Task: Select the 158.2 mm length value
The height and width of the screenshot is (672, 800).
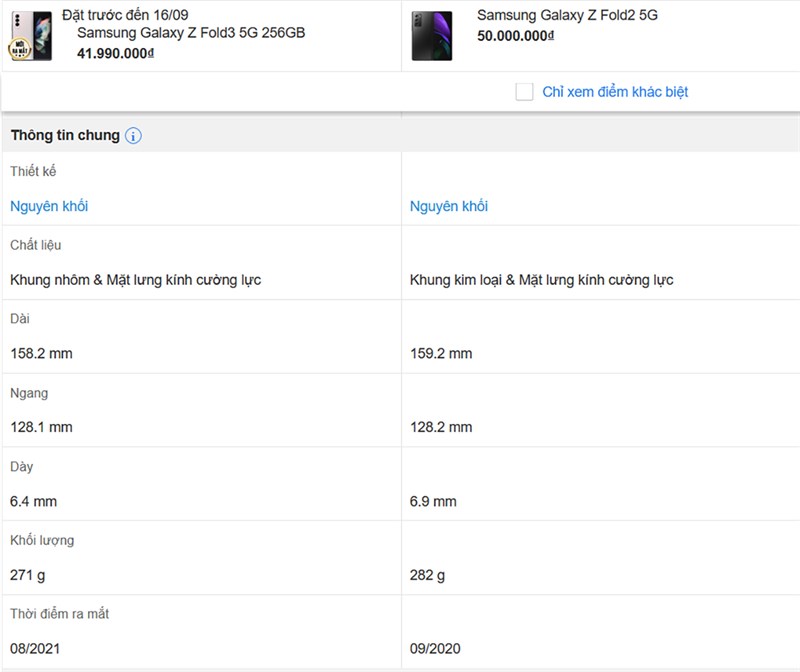Action: coord(41,353)
